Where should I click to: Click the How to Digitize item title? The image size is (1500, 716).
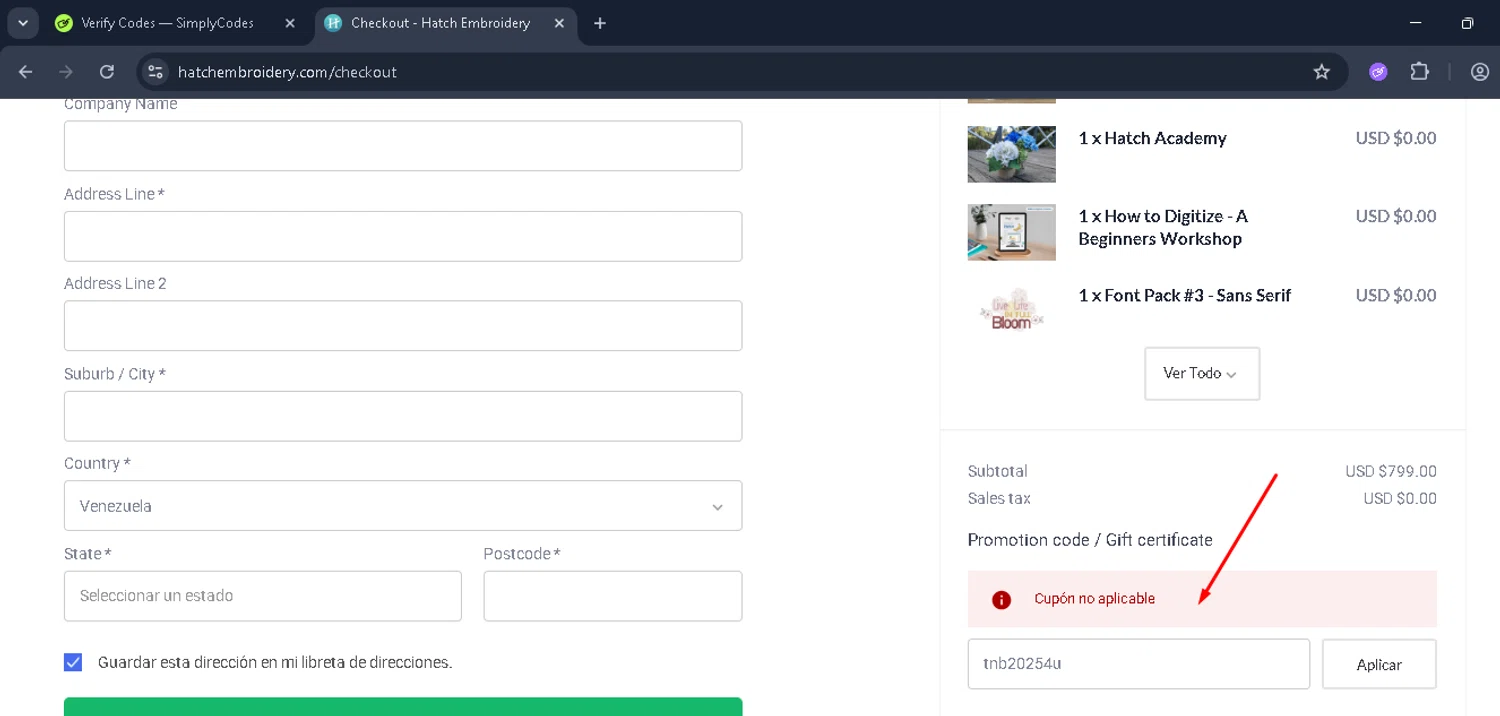1163,227
